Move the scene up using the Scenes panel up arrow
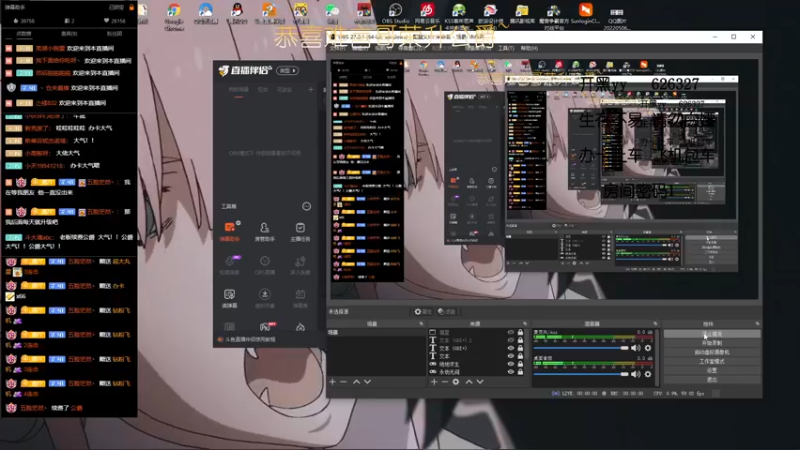The image size is (800, 450). click(357, 382)
